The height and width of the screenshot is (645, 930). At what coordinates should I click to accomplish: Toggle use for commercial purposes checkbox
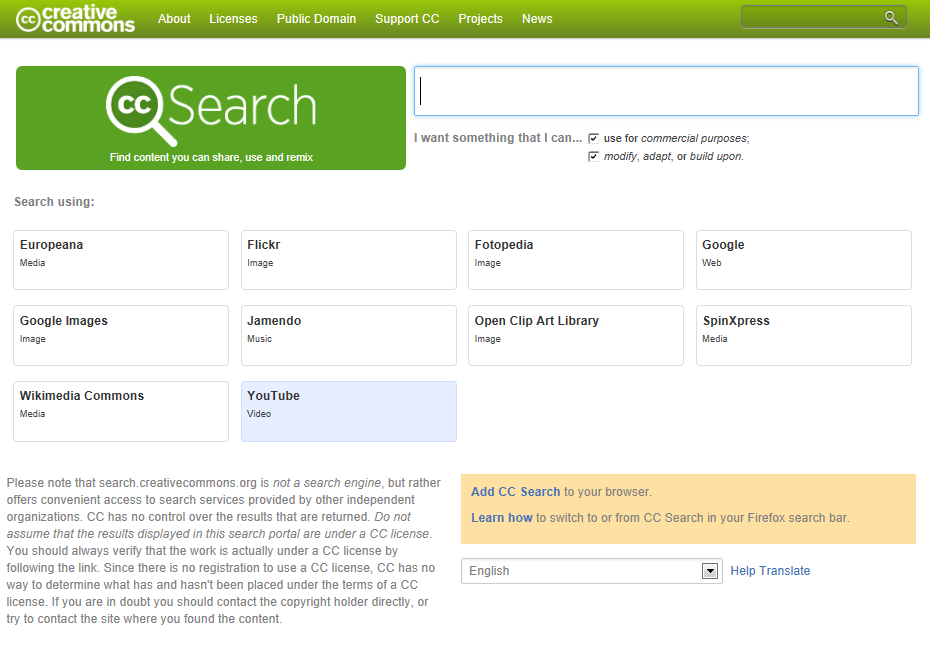click(593, 138)
